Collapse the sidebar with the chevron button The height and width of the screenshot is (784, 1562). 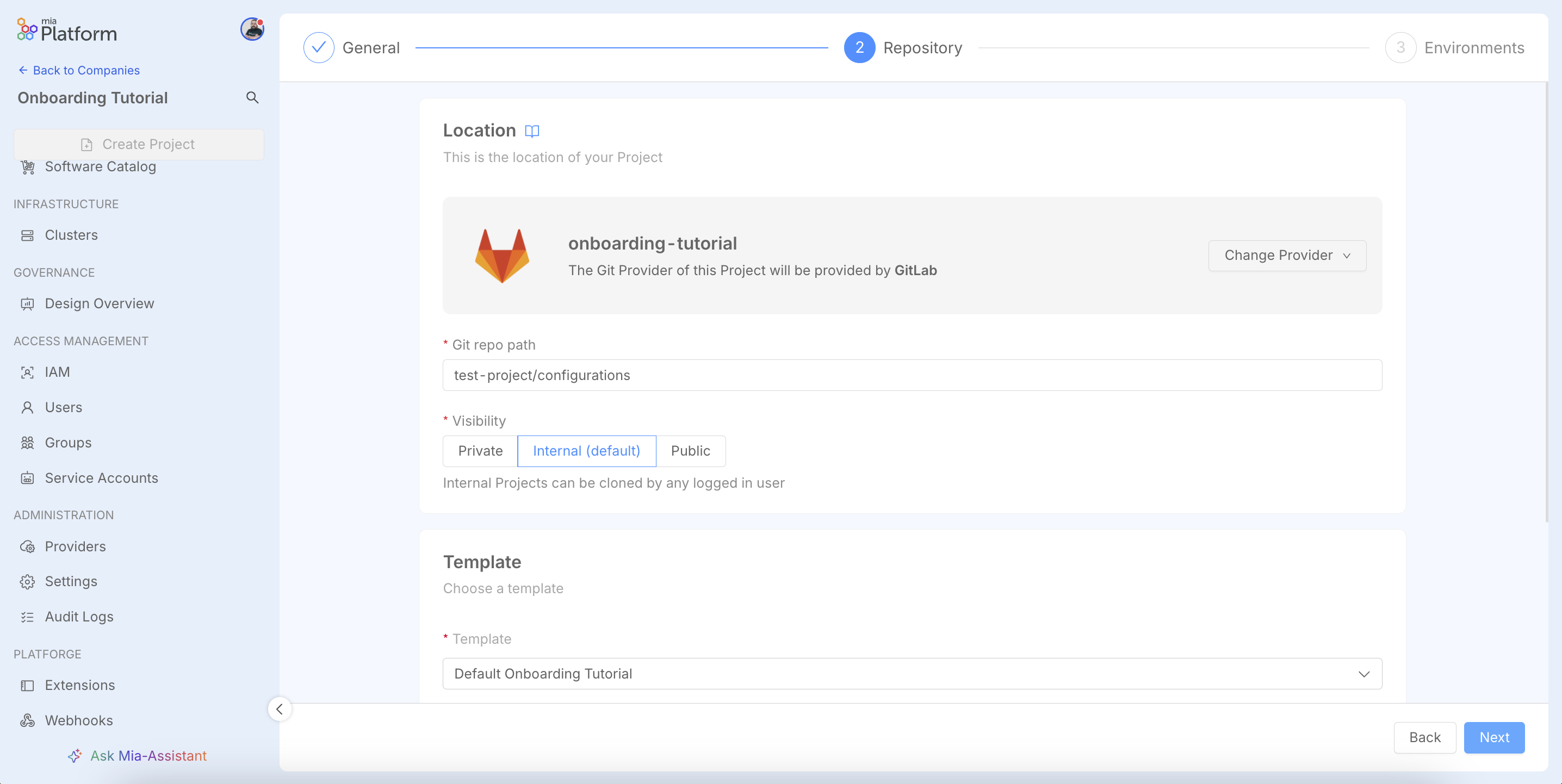pos(280,710)
